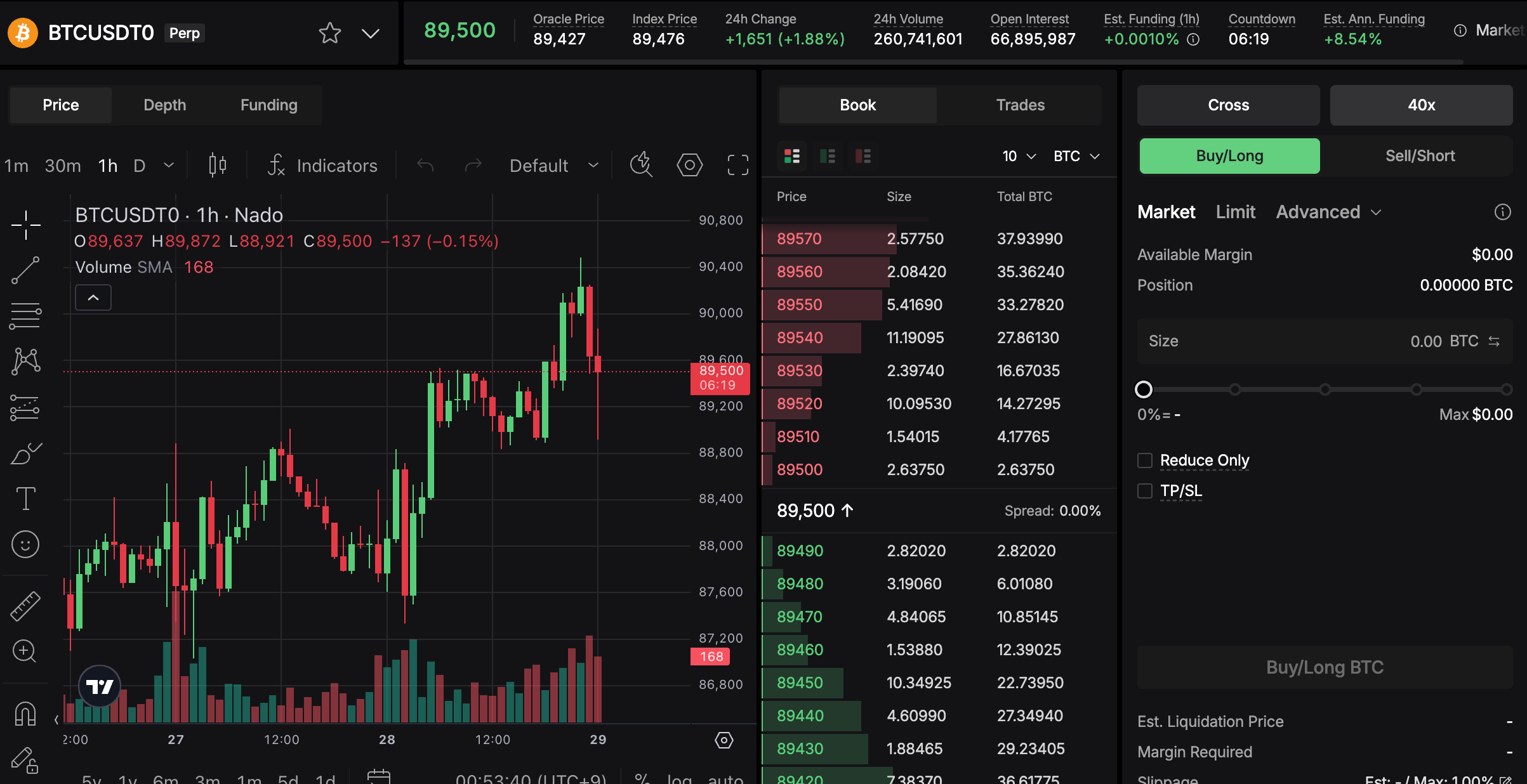Open the ruler measure tool
This screenshot has width=1527, height=784.
pos(25,606)
